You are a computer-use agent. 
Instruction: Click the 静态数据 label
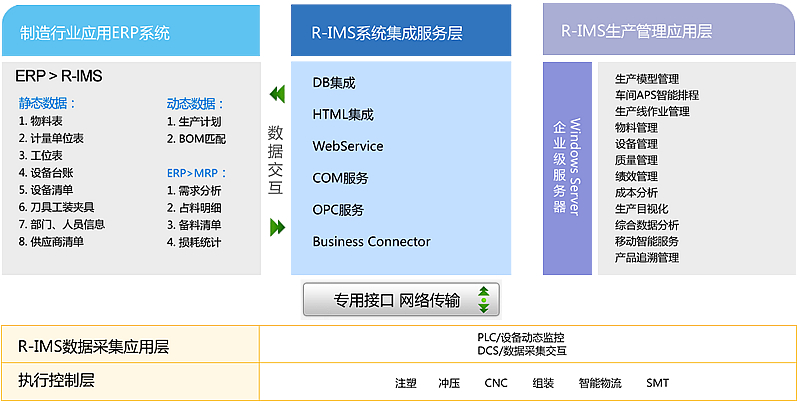tap(46, 104)
